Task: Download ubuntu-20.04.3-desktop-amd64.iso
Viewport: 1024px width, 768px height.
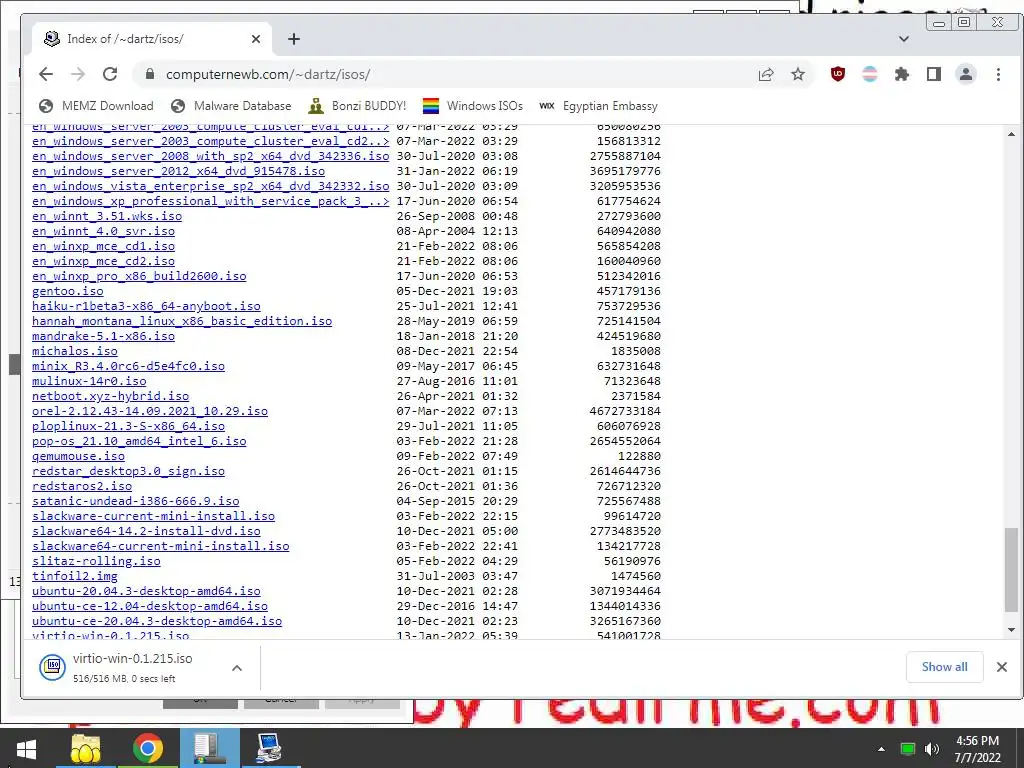Action: [x=146, y=592]
